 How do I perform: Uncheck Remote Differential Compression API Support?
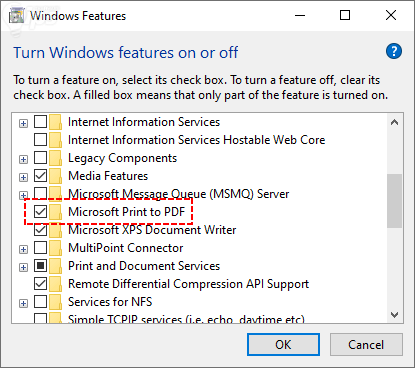pos(41,284)
